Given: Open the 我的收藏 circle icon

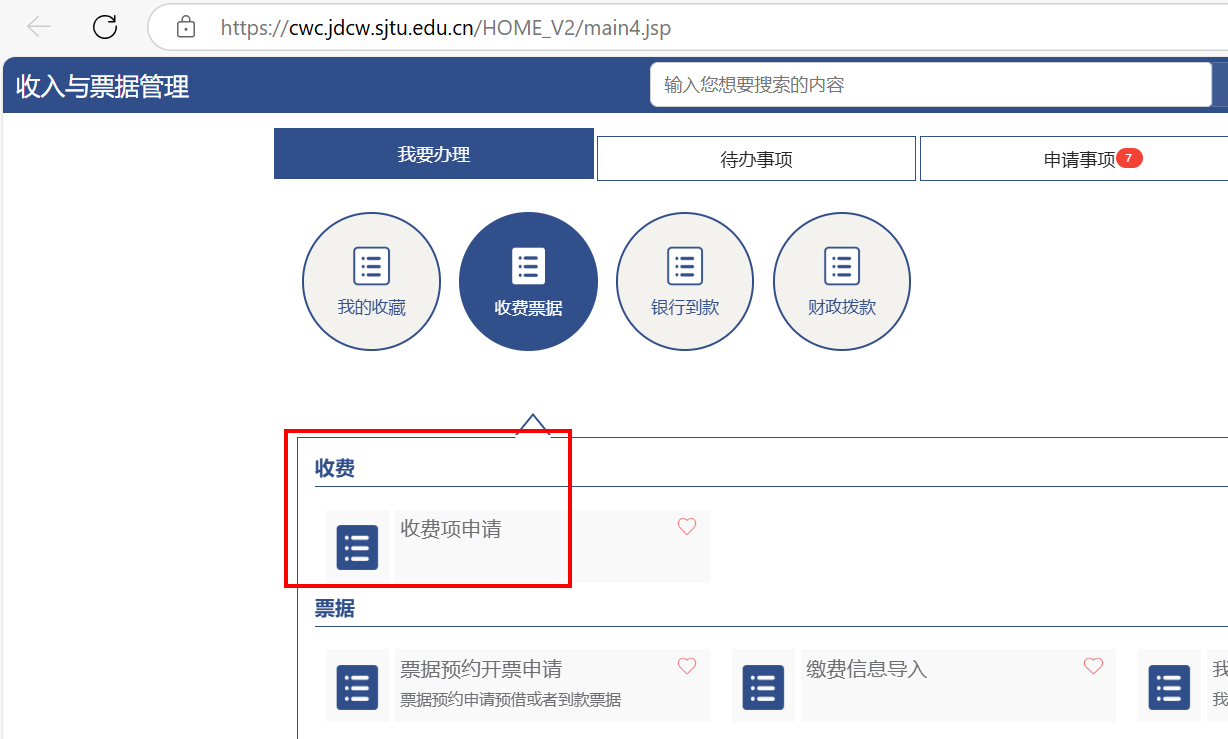Looking at the screenshot, I should click(371, 281).
